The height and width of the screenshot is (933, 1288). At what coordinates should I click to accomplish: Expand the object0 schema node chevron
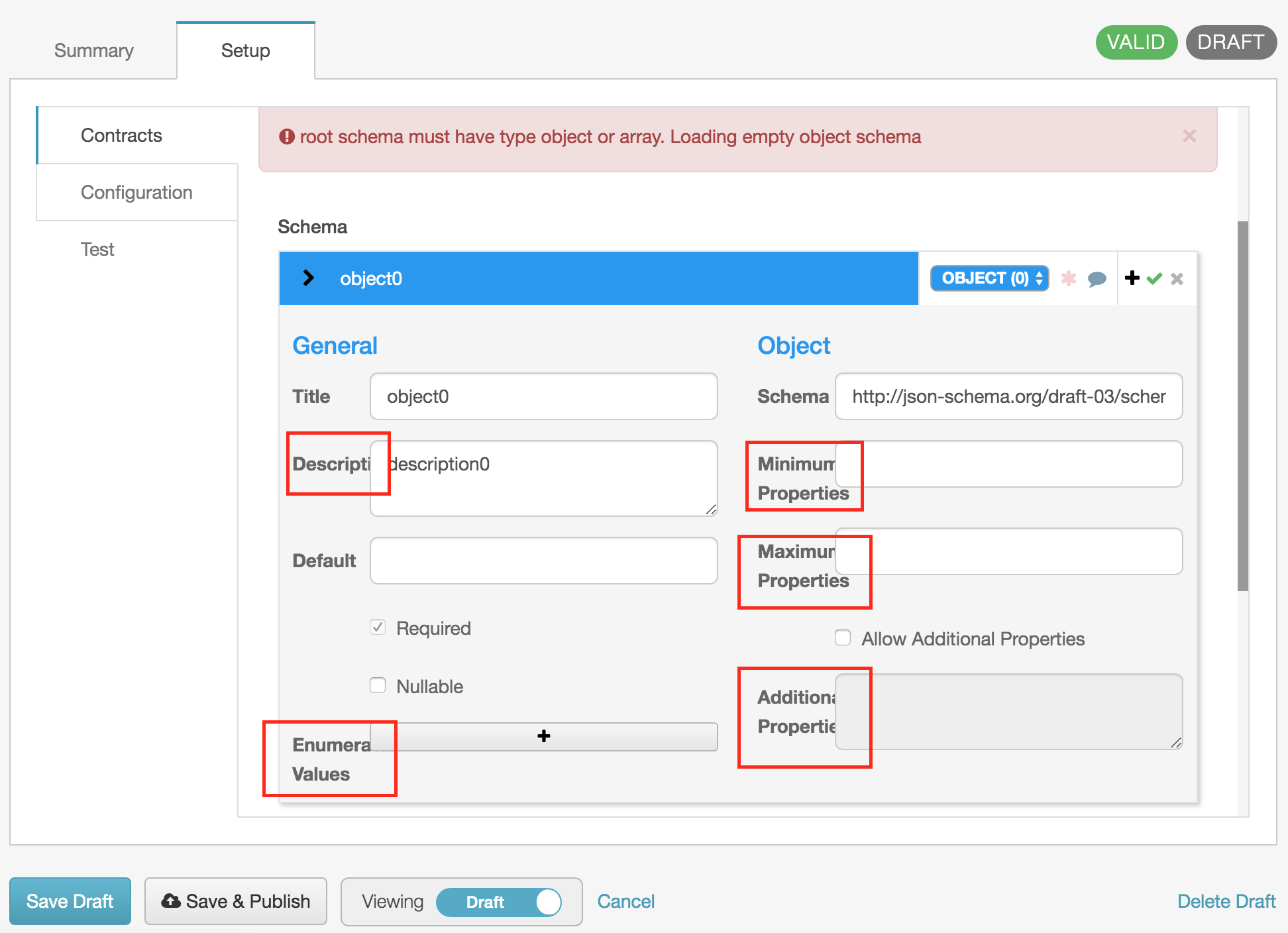point(307,278)
